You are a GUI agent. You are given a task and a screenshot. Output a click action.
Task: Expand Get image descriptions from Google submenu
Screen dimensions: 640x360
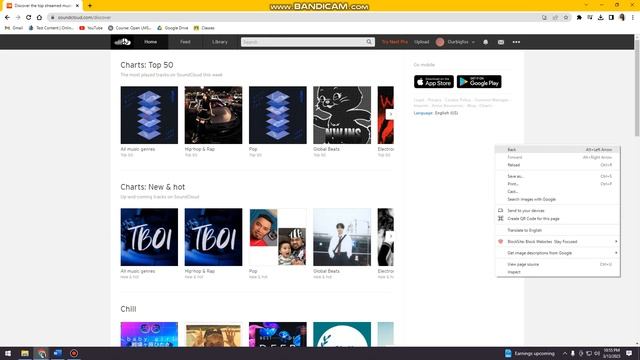(x=558, y=253)
